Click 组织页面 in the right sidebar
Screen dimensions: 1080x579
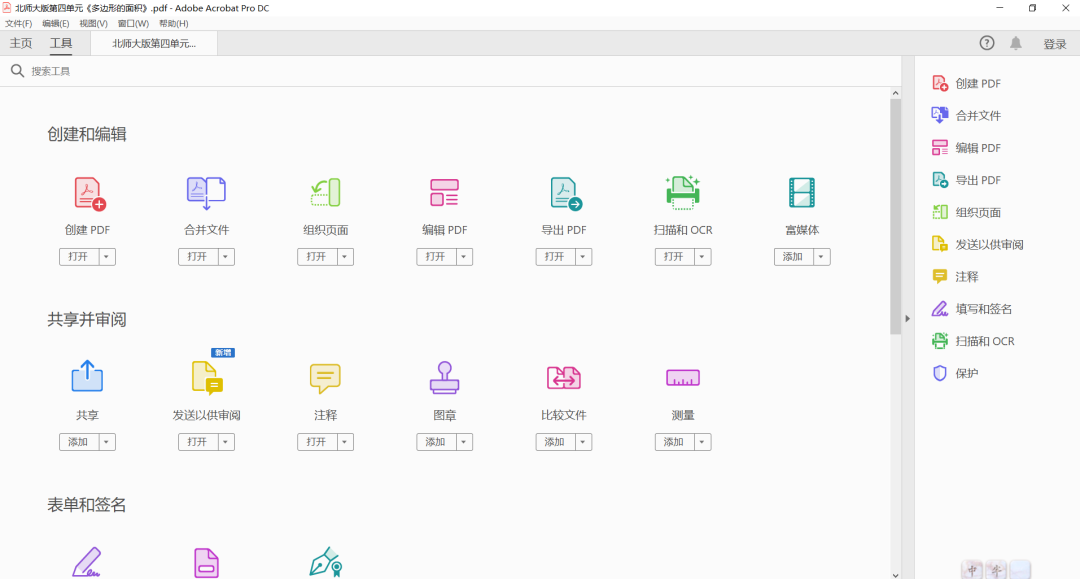966,212
